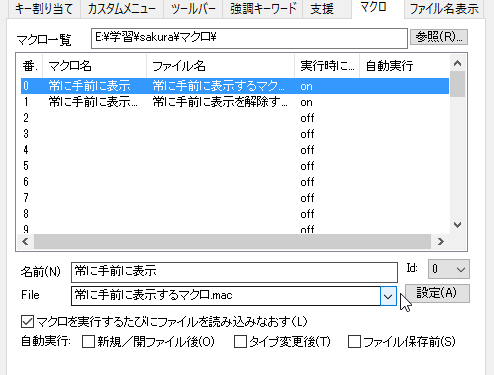The width and height of the screenshot is (494, 375).
Task: Select macro row number 6
Action: point(235,182)
